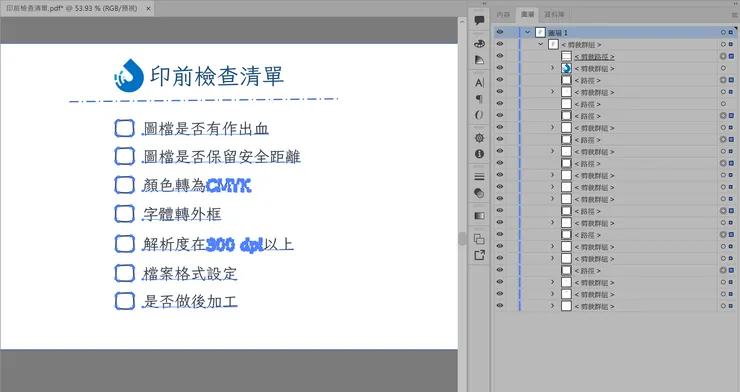Open the Pathfinder overlapping-squares panel icon

479,239
